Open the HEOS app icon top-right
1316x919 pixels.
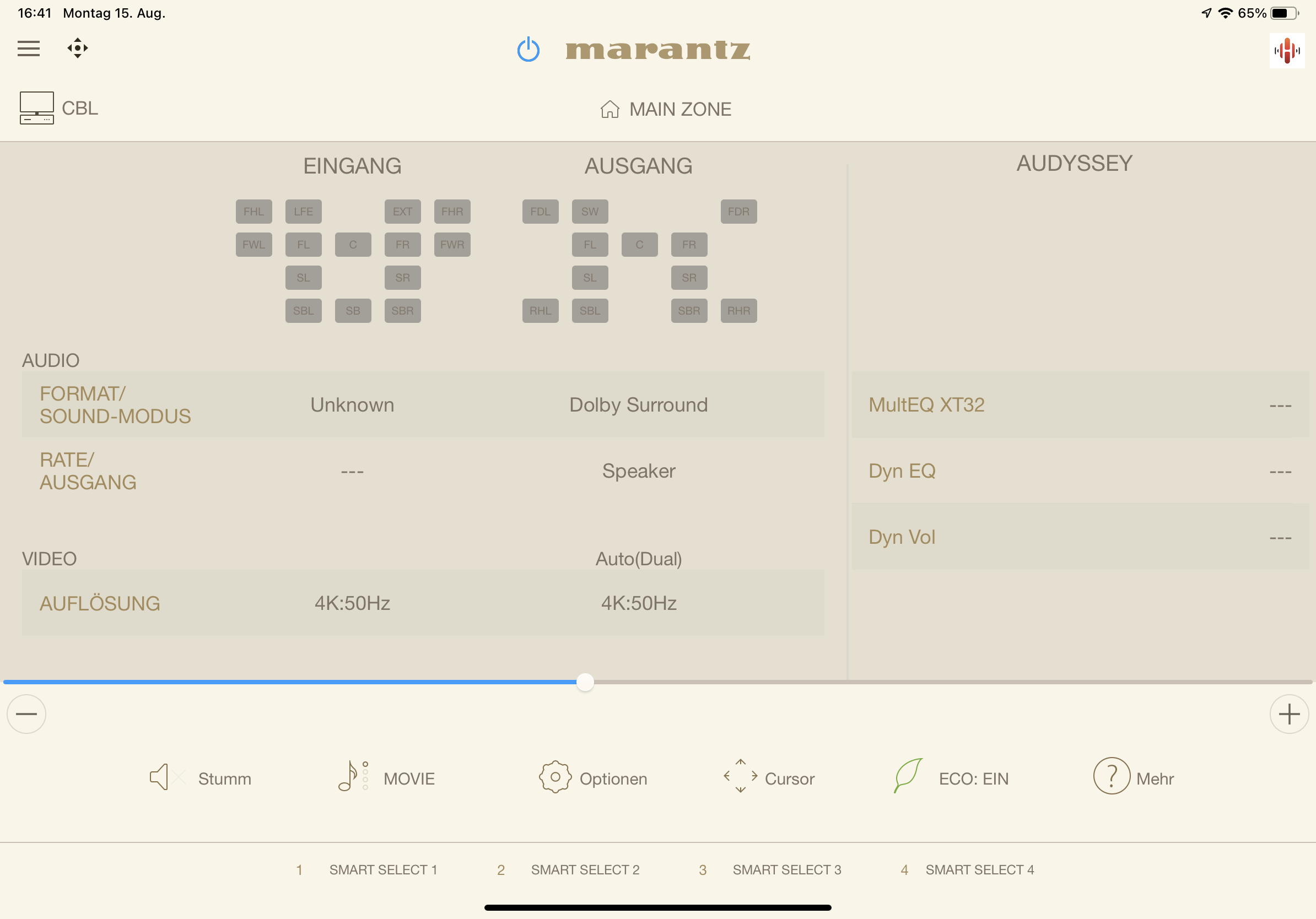point(1286,51)
